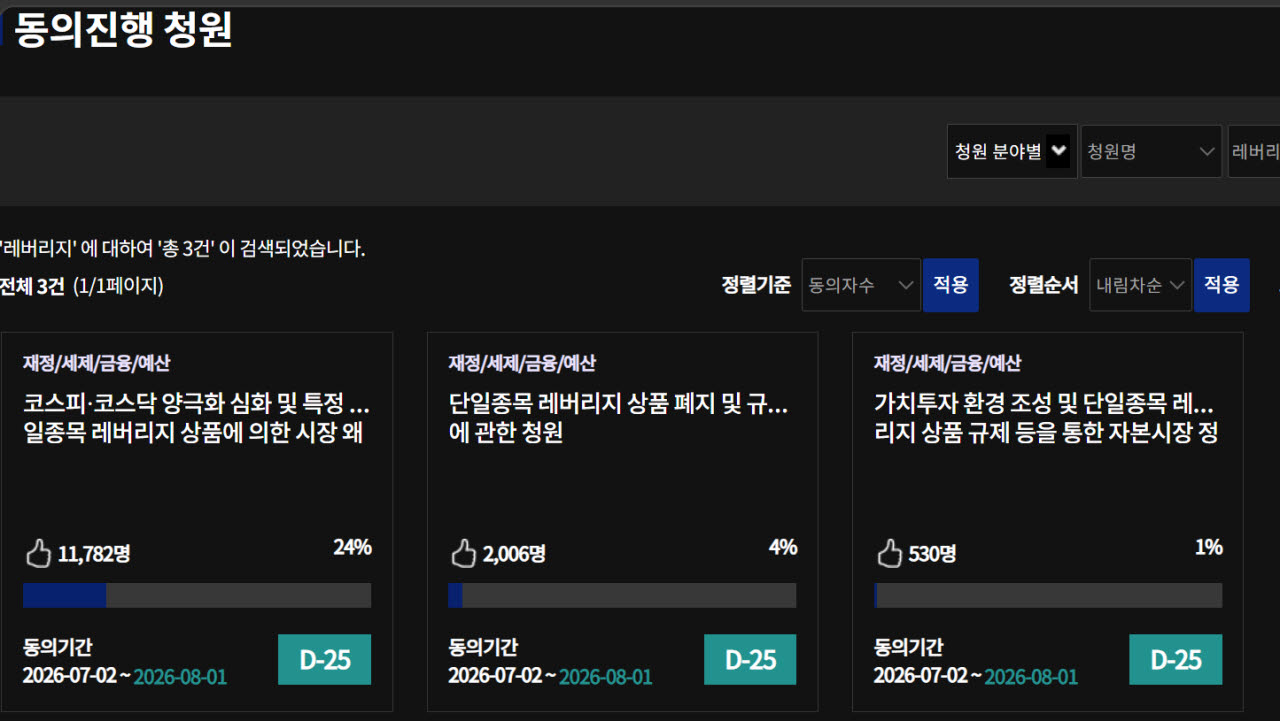Expand the 내림차순 sort order dropdown
1280x721 pixels.
pos(1140,285)
